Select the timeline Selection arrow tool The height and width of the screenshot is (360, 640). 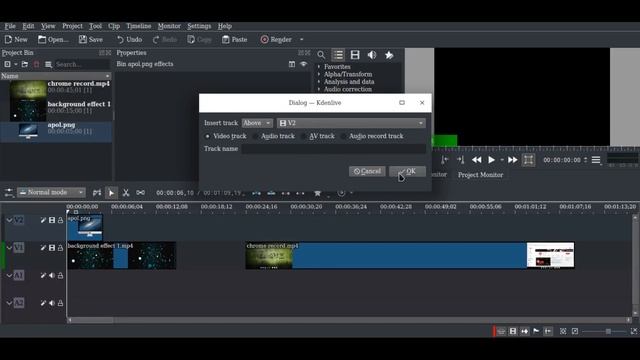111,193
